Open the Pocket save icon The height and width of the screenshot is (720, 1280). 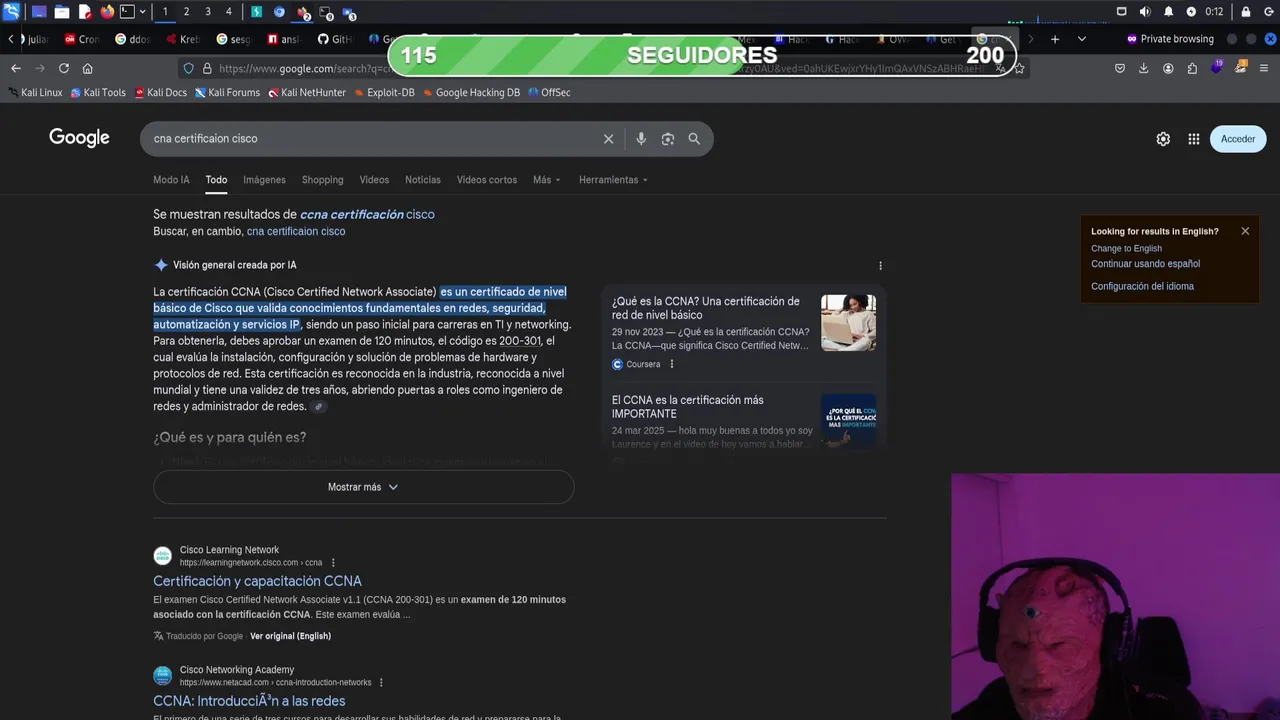pos(1120,68)
